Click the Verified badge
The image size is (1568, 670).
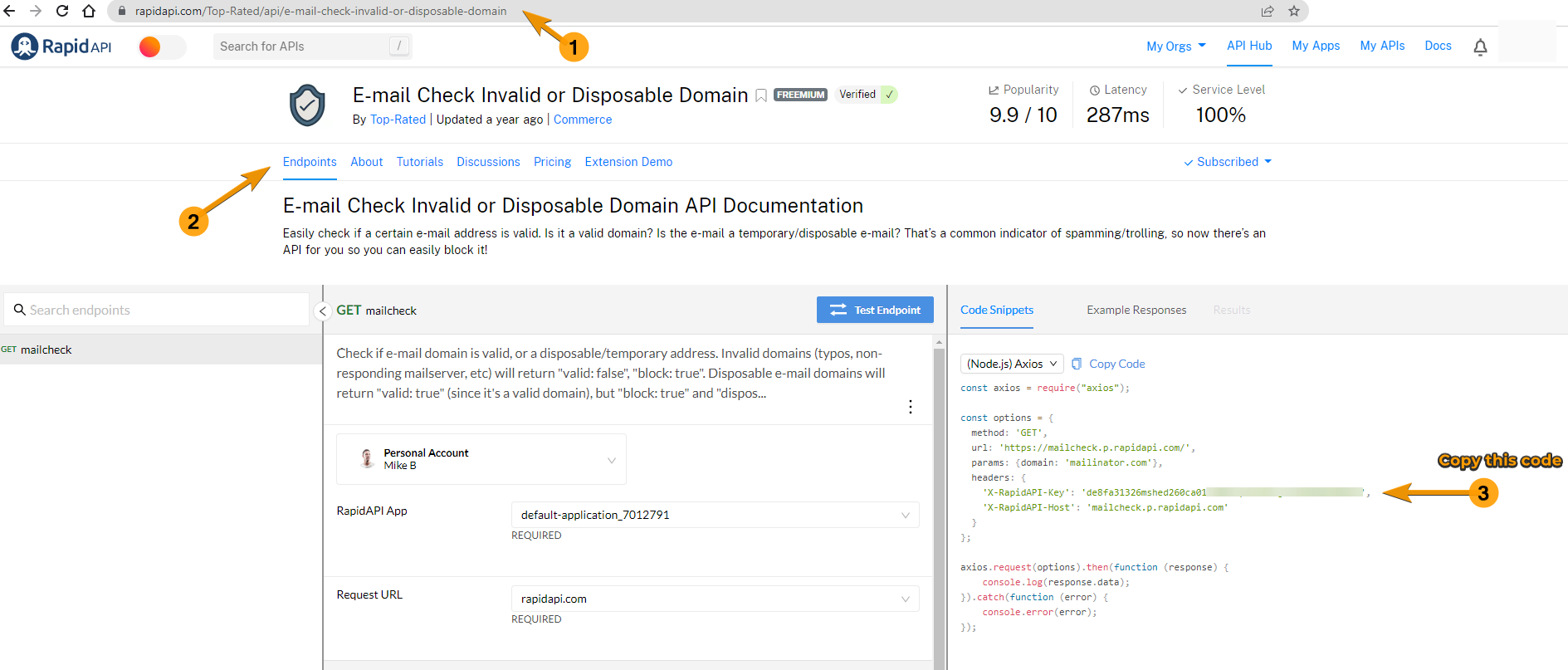[x=867, y=95]
